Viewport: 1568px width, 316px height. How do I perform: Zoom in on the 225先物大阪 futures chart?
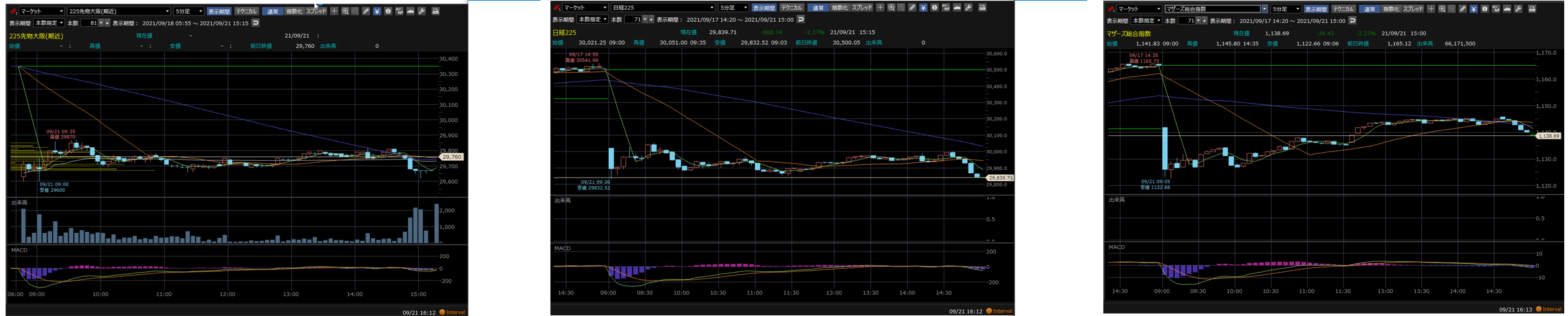pos(345,11)
